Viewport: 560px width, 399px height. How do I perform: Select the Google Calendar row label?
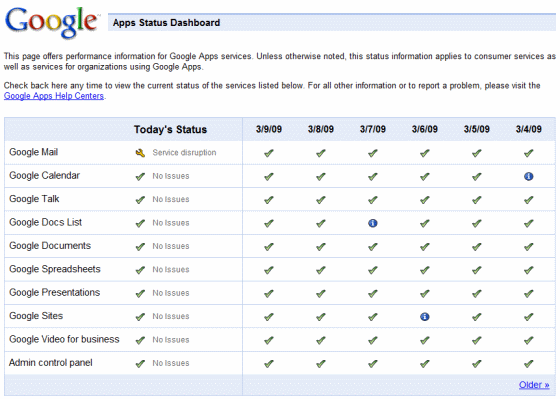point(44,175)
